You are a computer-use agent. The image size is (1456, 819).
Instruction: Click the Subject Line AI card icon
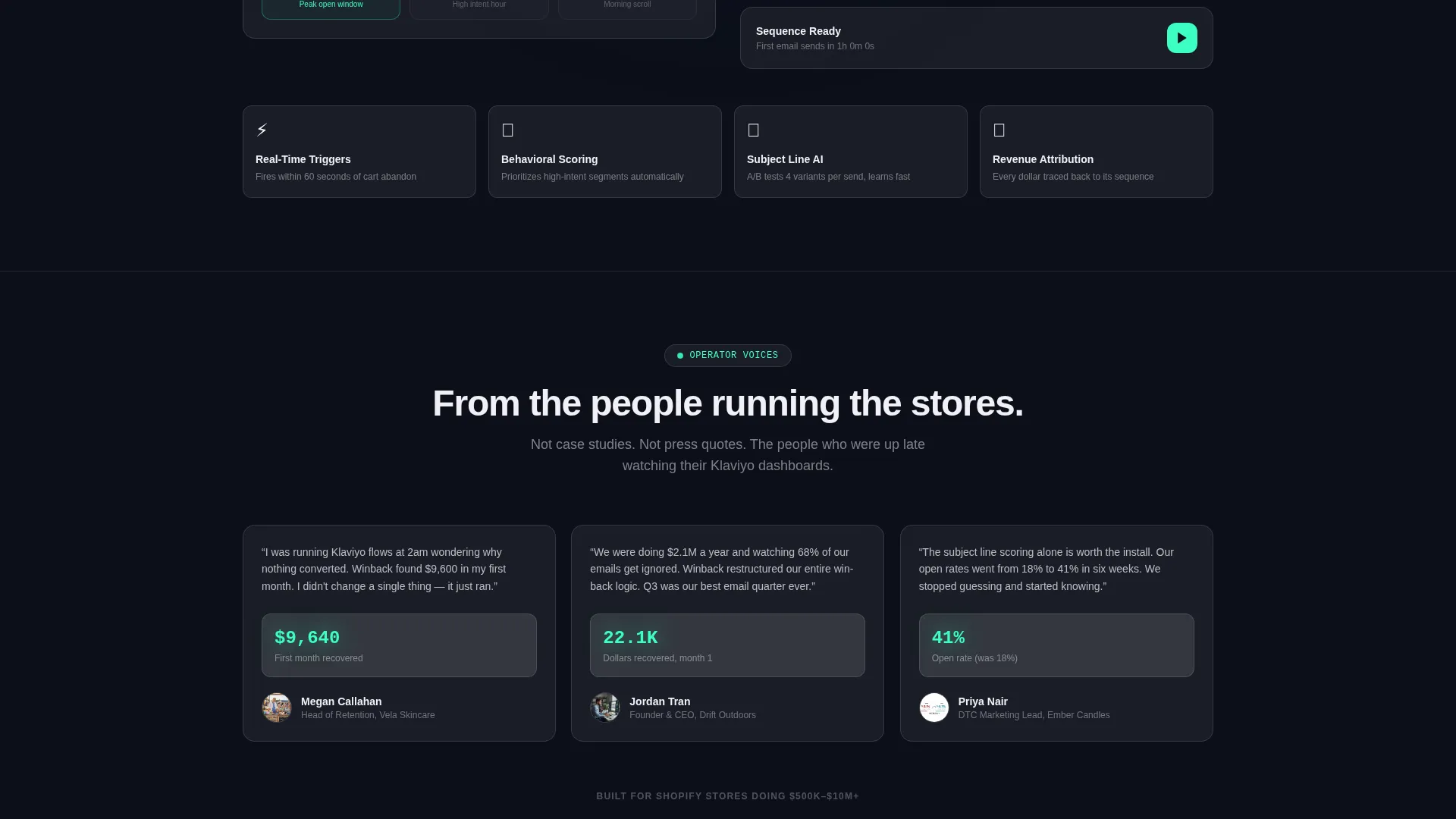[754, 130]
